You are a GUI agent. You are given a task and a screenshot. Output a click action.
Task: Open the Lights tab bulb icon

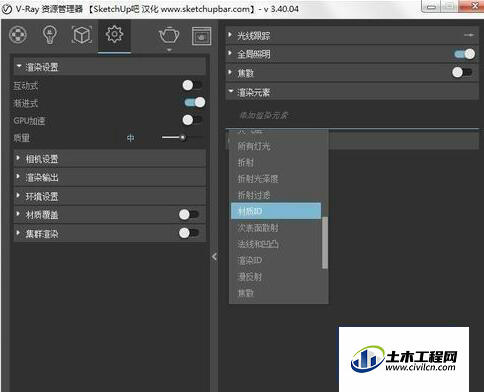point(50,35)
